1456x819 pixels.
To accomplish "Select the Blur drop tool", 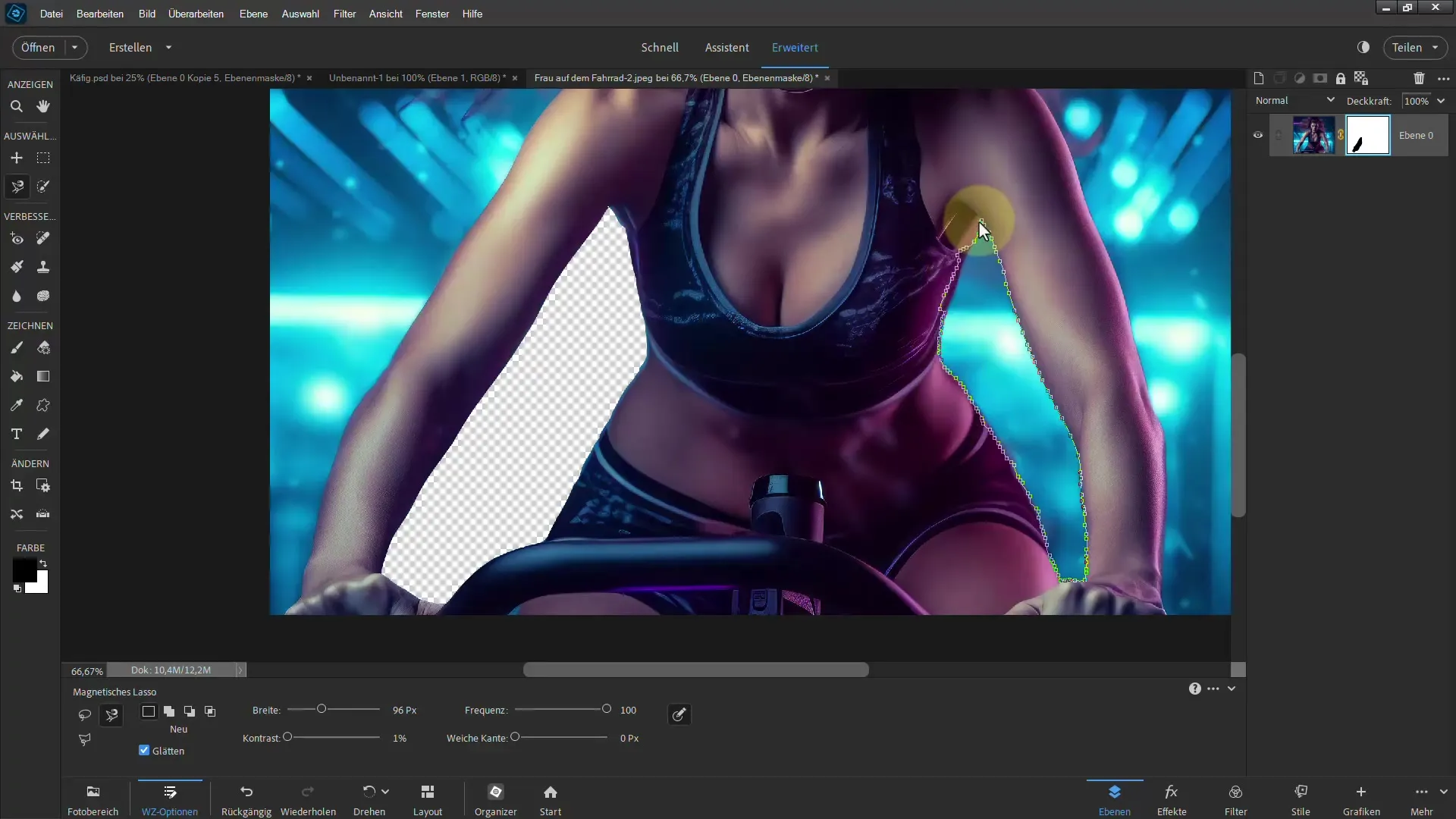I will (x=16, y=296).
